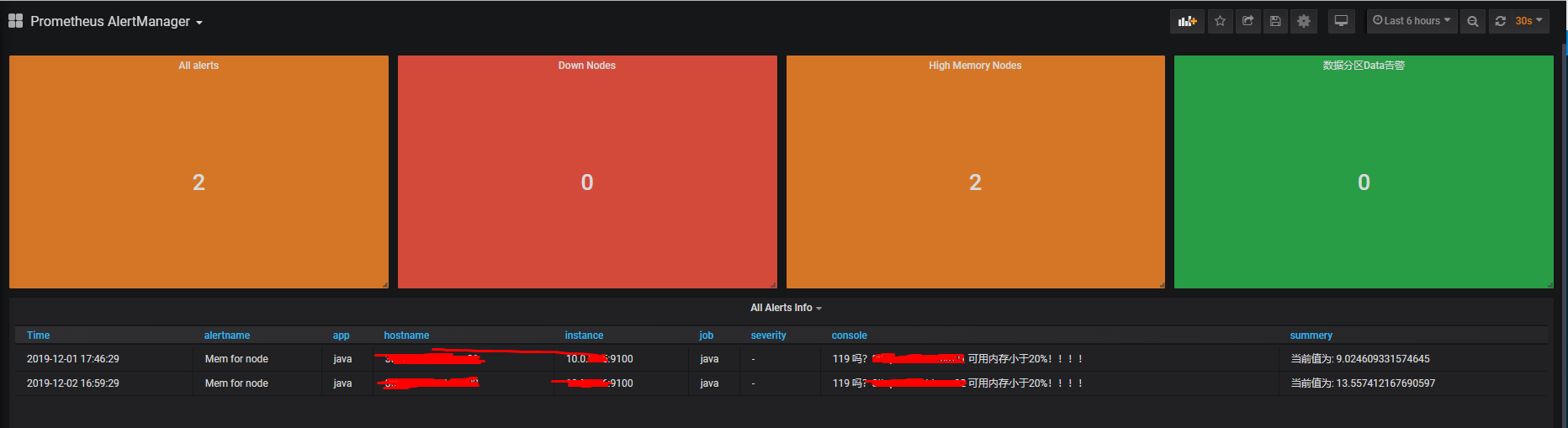The height and width of the screenshot is (428, 1568).
Task: Click summary value 当前值为: 9.024609331574645
Action: click(1360, 359)
